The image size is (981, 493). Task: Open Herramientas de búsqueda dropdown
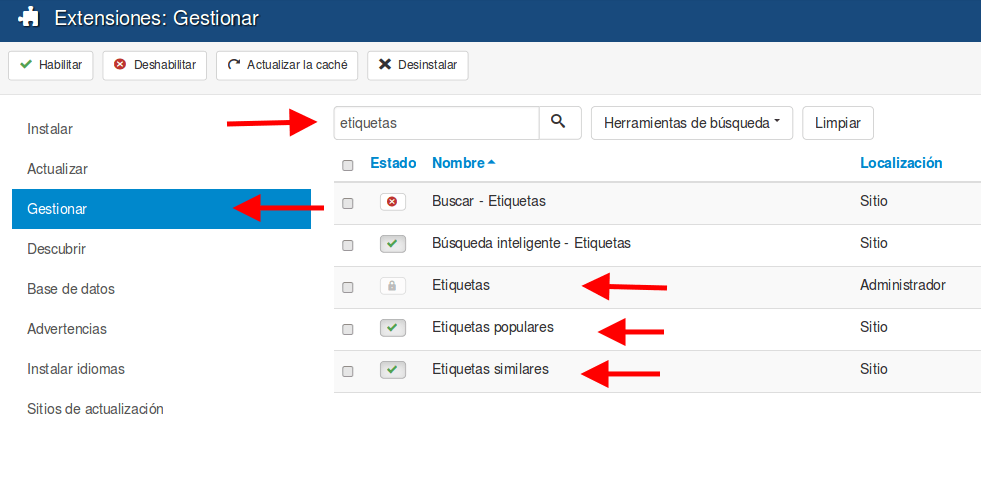(692, 123)
